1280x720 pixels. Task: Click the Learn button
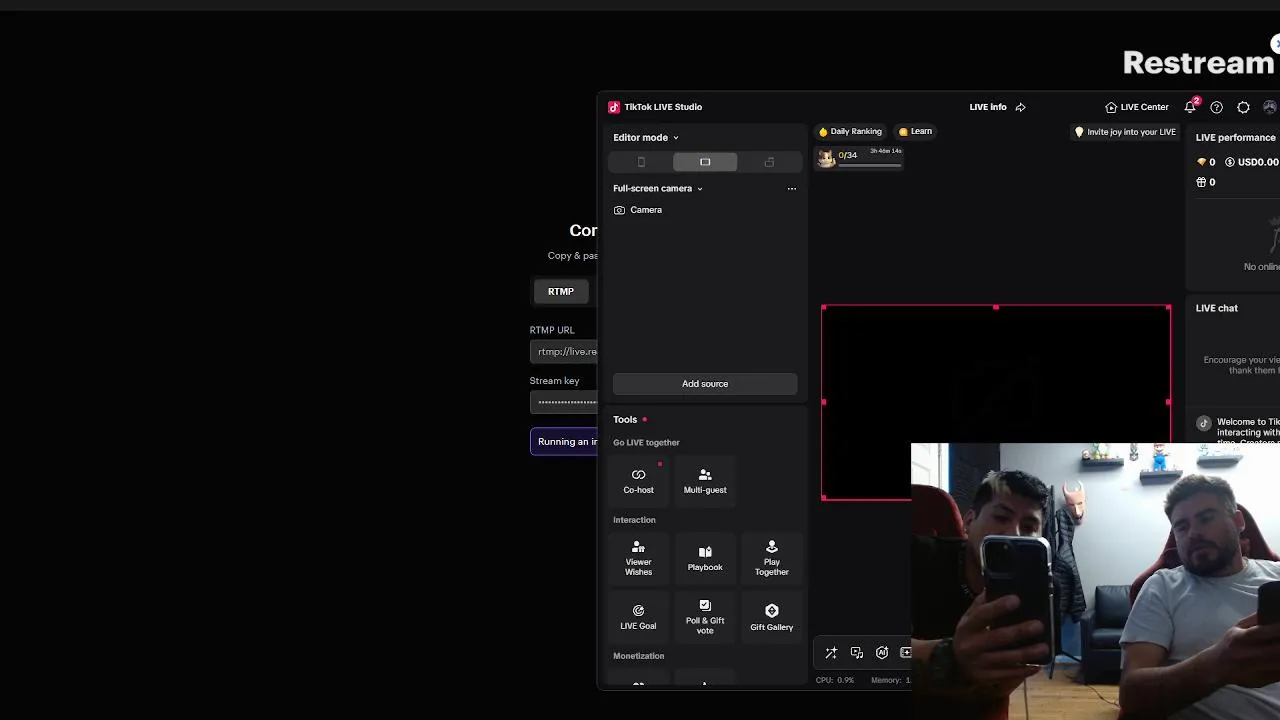pyautogui.click(x=915, y=131)
